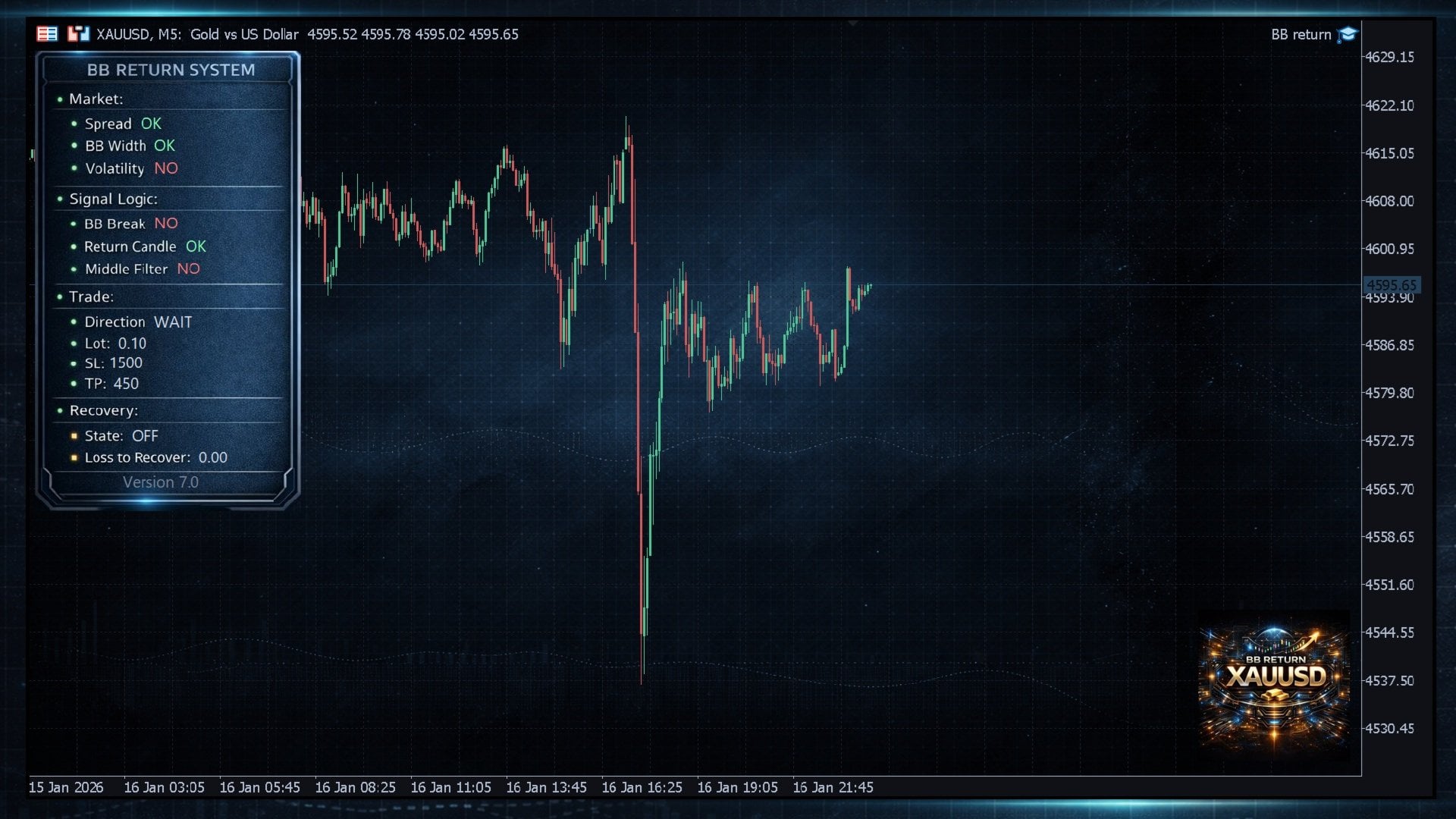Click the BB Return XAUUSD logo badge

pyautogui.click(x=1274, y=673)
